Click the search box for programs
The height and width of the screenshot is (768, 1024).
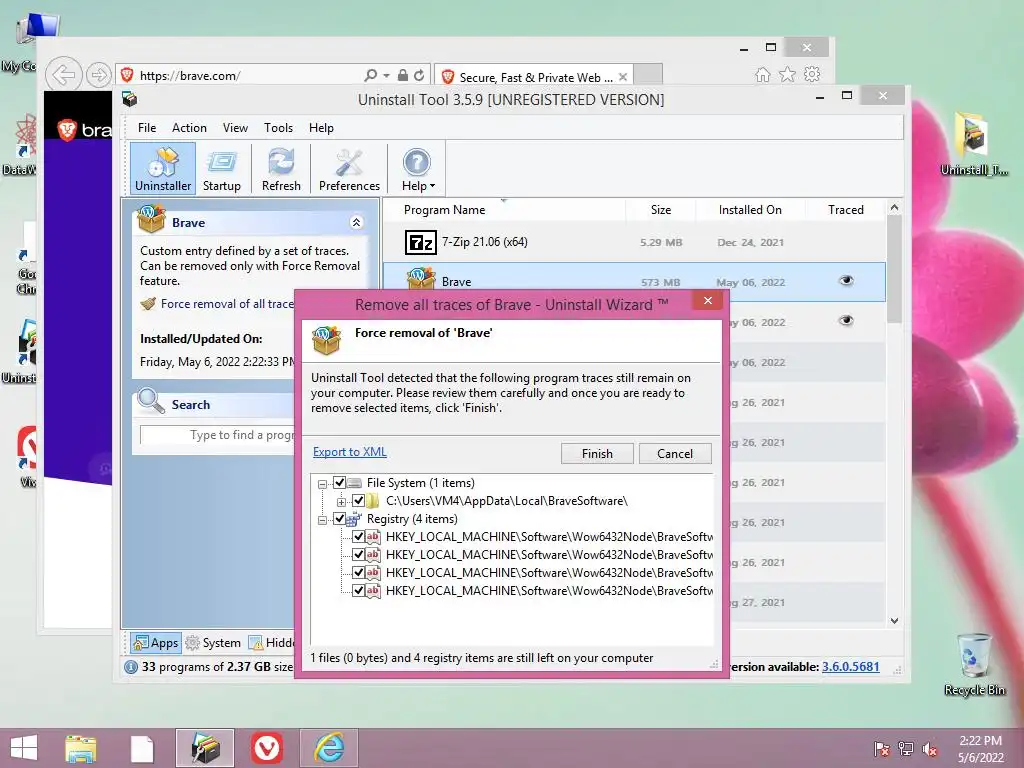[217, 435]
